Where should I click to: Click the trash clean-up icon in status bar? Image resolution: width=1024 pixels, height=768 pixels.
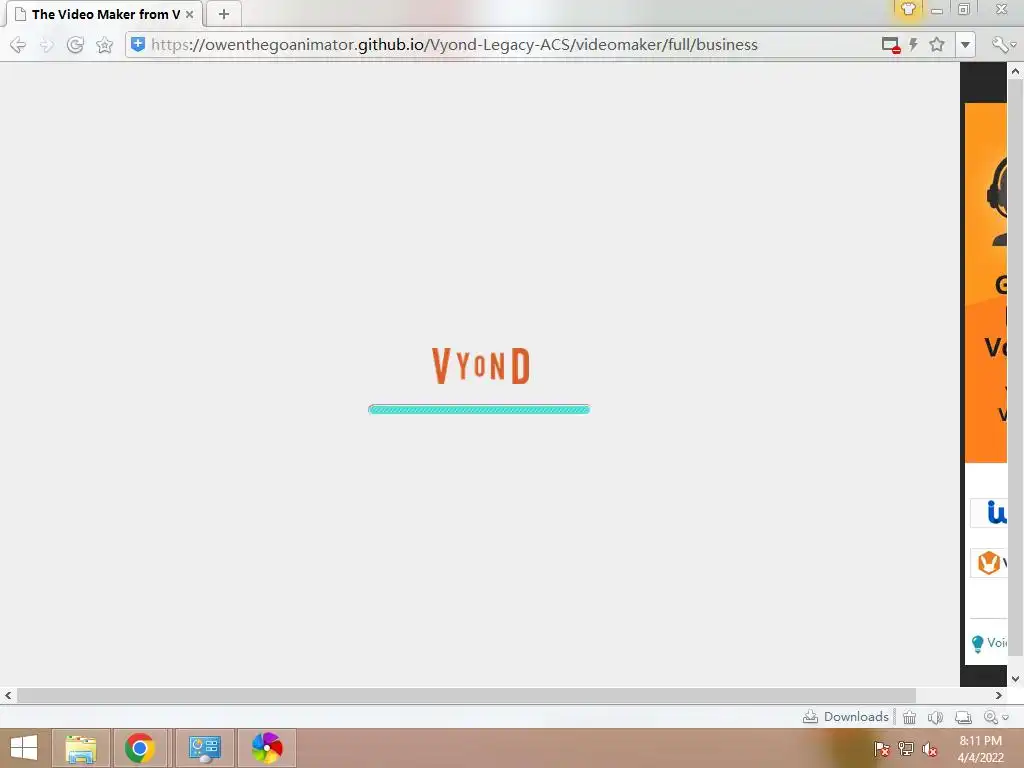[909, 718]
